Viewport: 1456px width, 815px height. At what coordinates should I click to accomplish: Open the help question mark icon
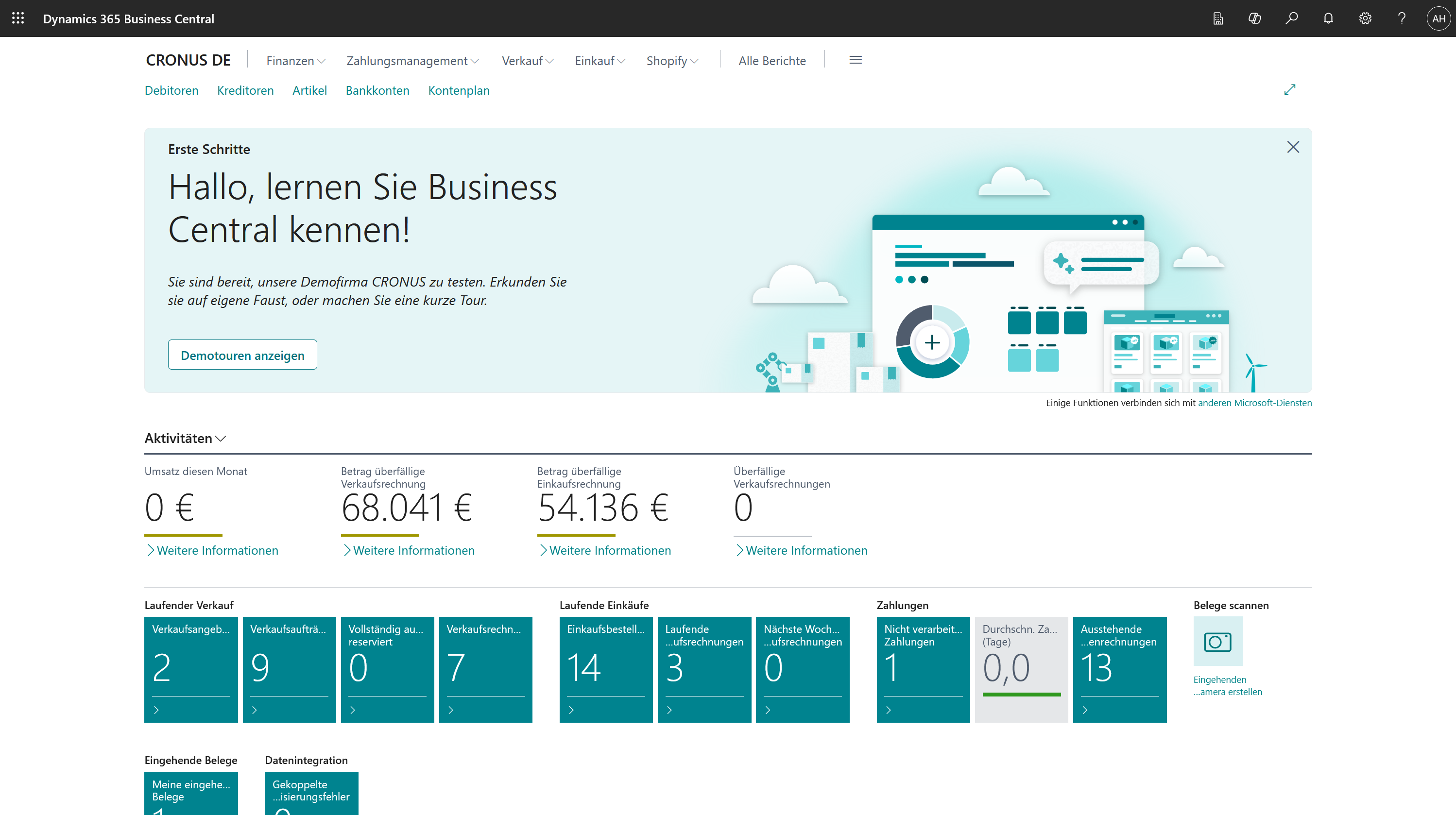click(1402, 18)
